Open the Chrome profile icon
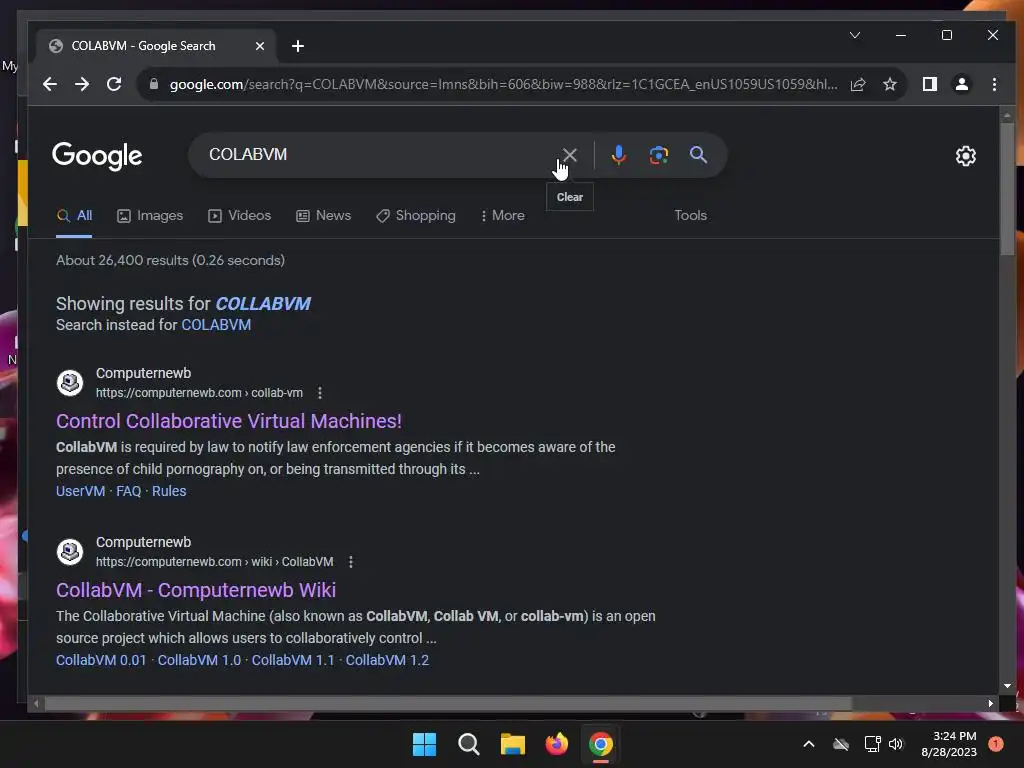Screen dimensions: 1024x768 point(961,84)
